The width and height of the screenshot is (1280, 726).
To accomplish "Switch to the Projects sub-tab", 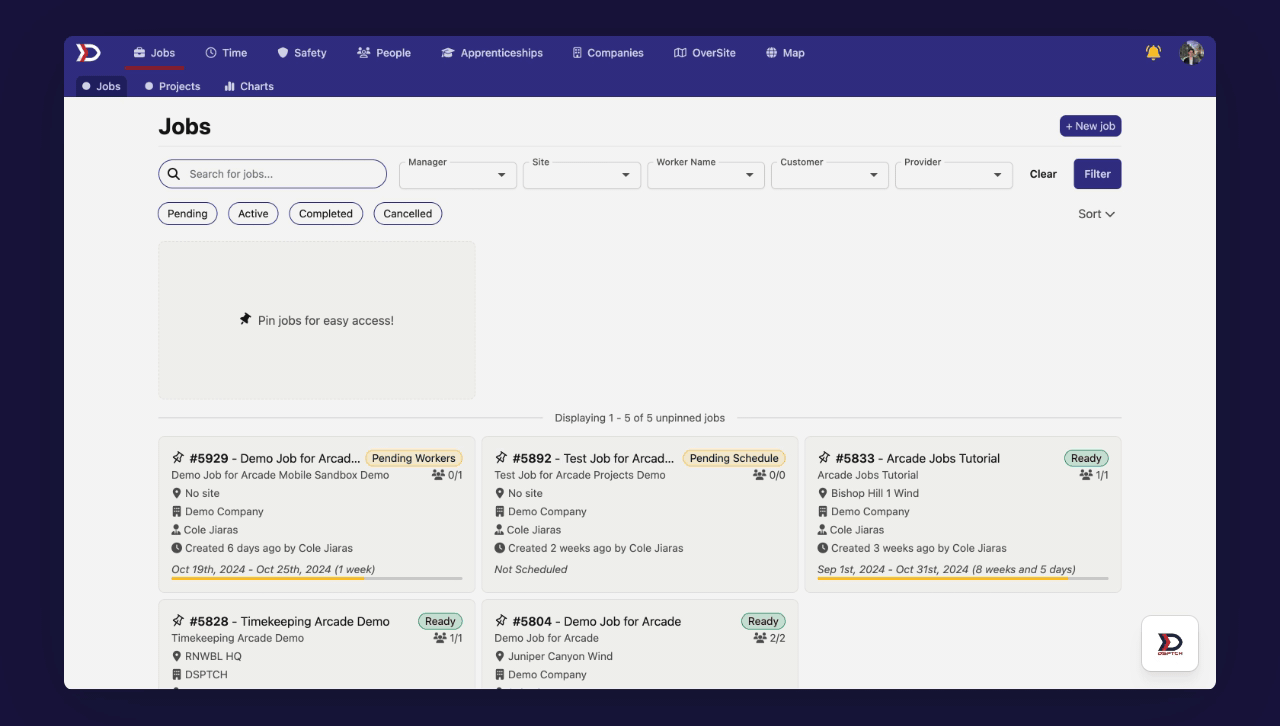I will pos(172,86).
